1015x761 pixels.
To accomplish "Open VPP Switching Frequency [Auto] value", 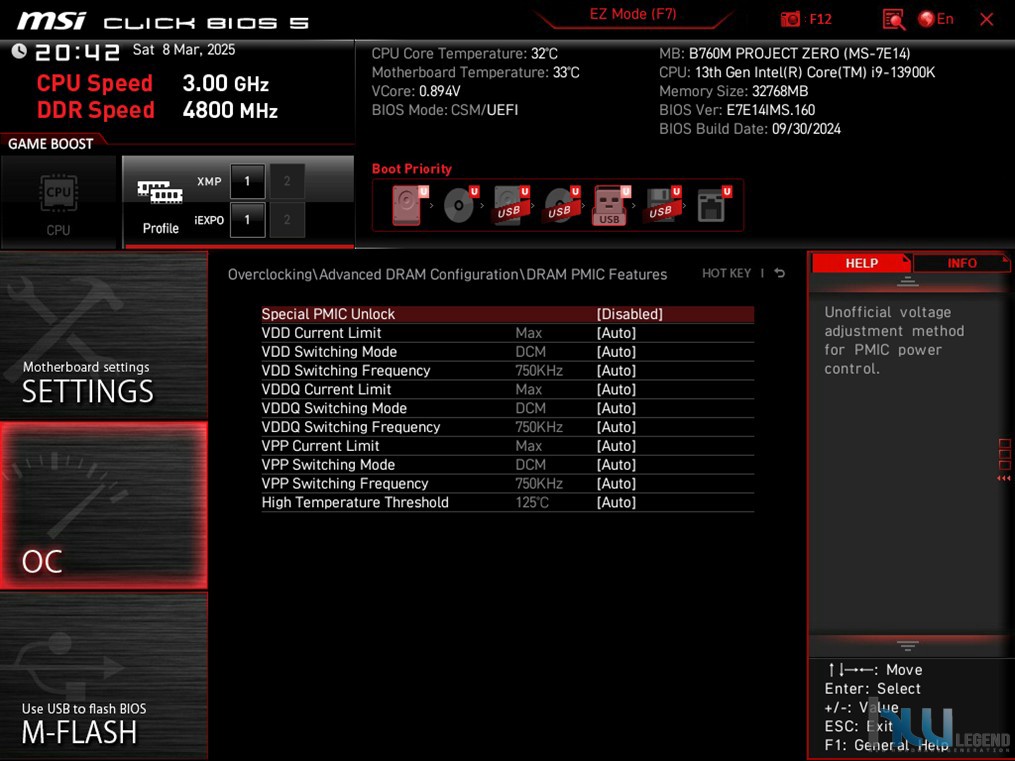I will pos(616,483).
